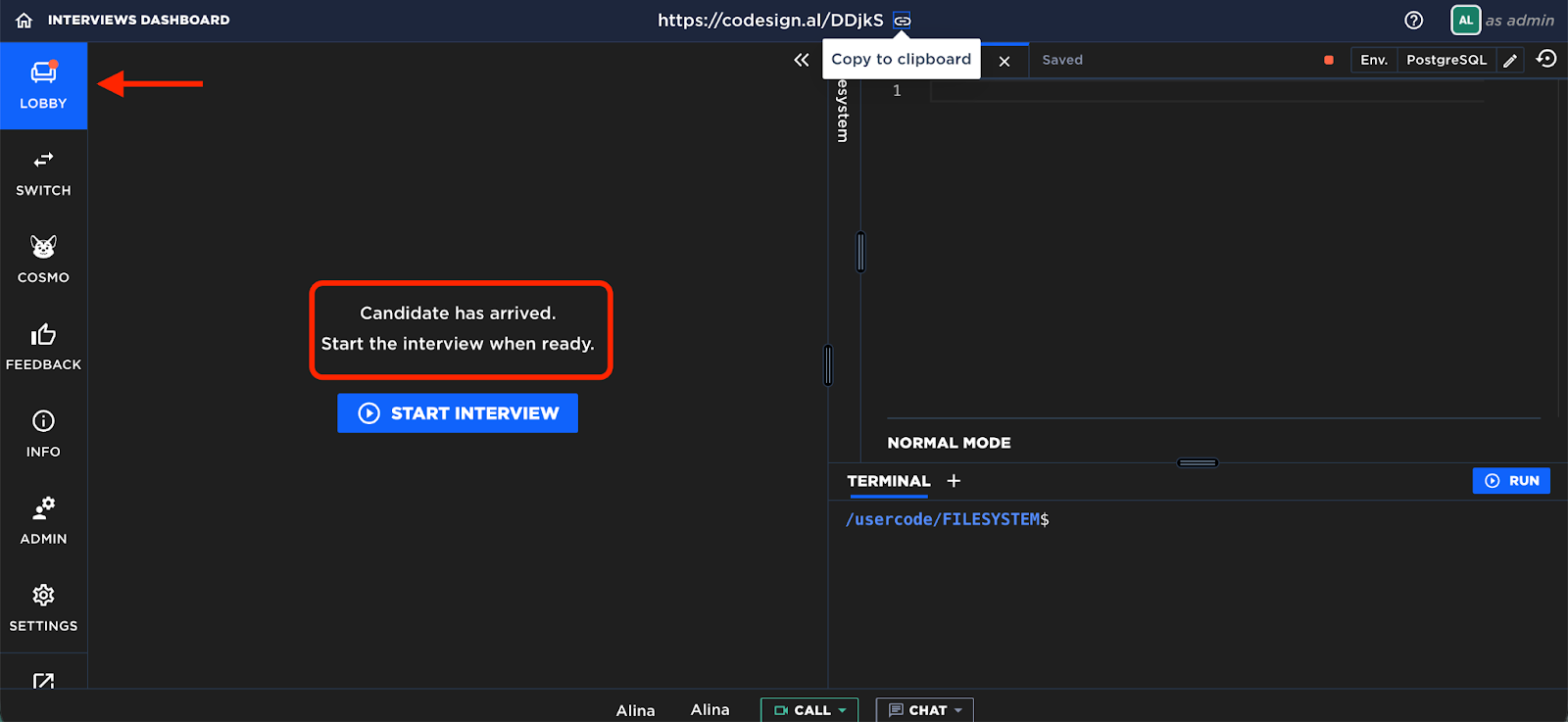Viewport: 1568px width, 722px height.
Task: Show the Info panel
Action: coord(43,434)
